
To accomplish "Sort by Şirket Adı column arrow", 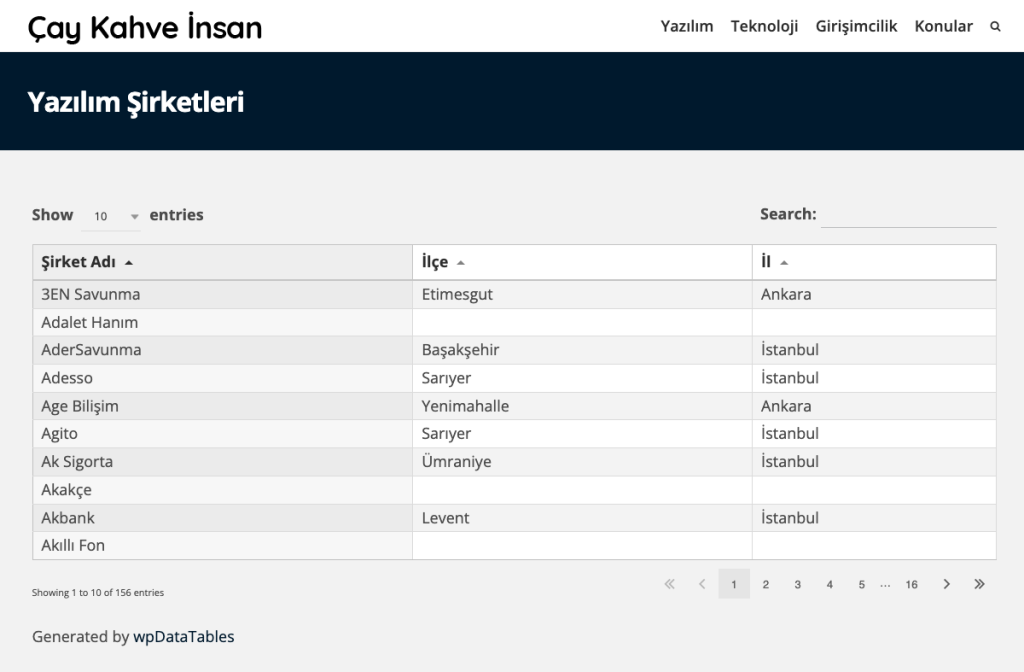I will 129,263.
